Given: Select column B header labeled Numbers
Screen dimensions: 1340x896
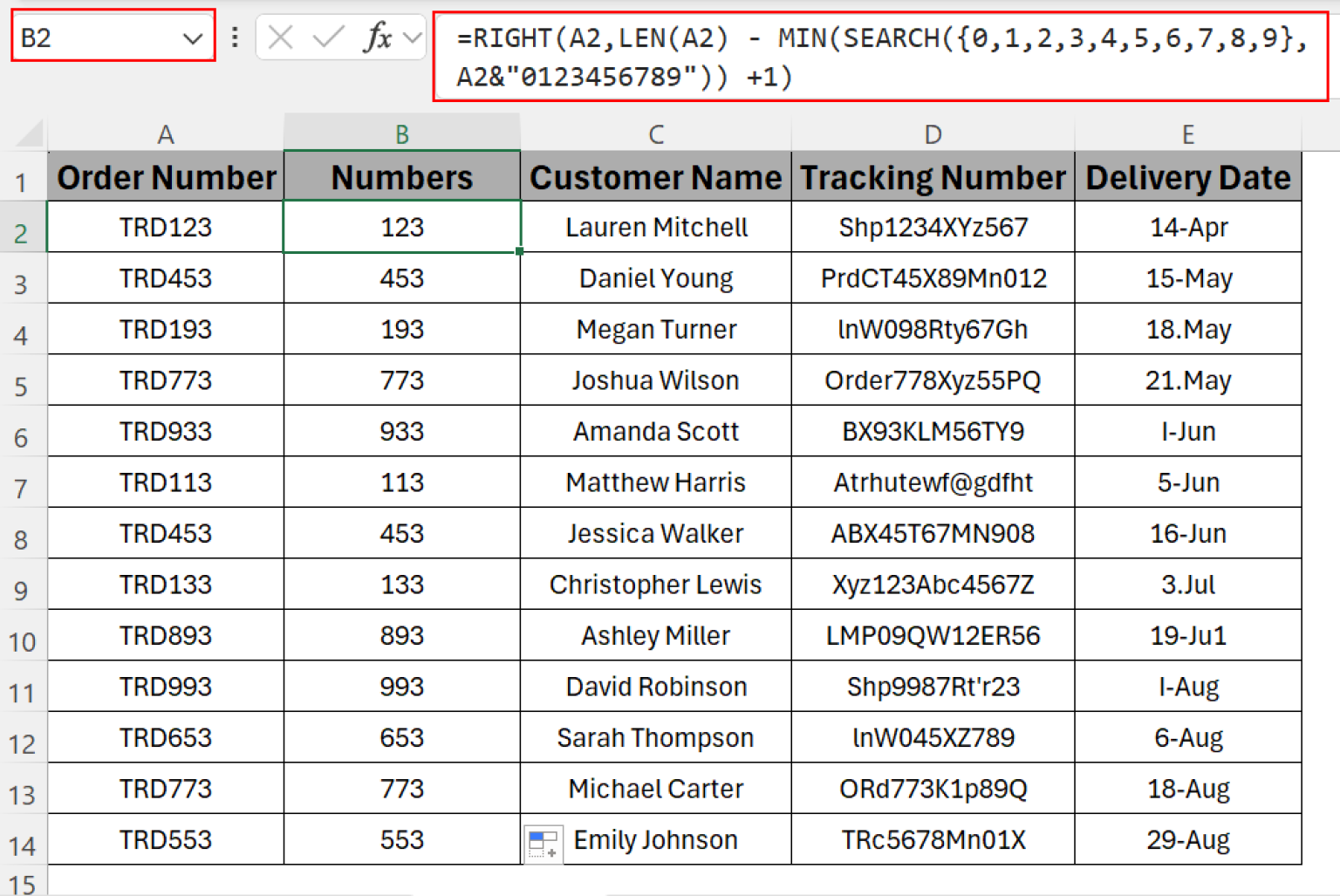Looking at the screenshot, I should [401, 133].
